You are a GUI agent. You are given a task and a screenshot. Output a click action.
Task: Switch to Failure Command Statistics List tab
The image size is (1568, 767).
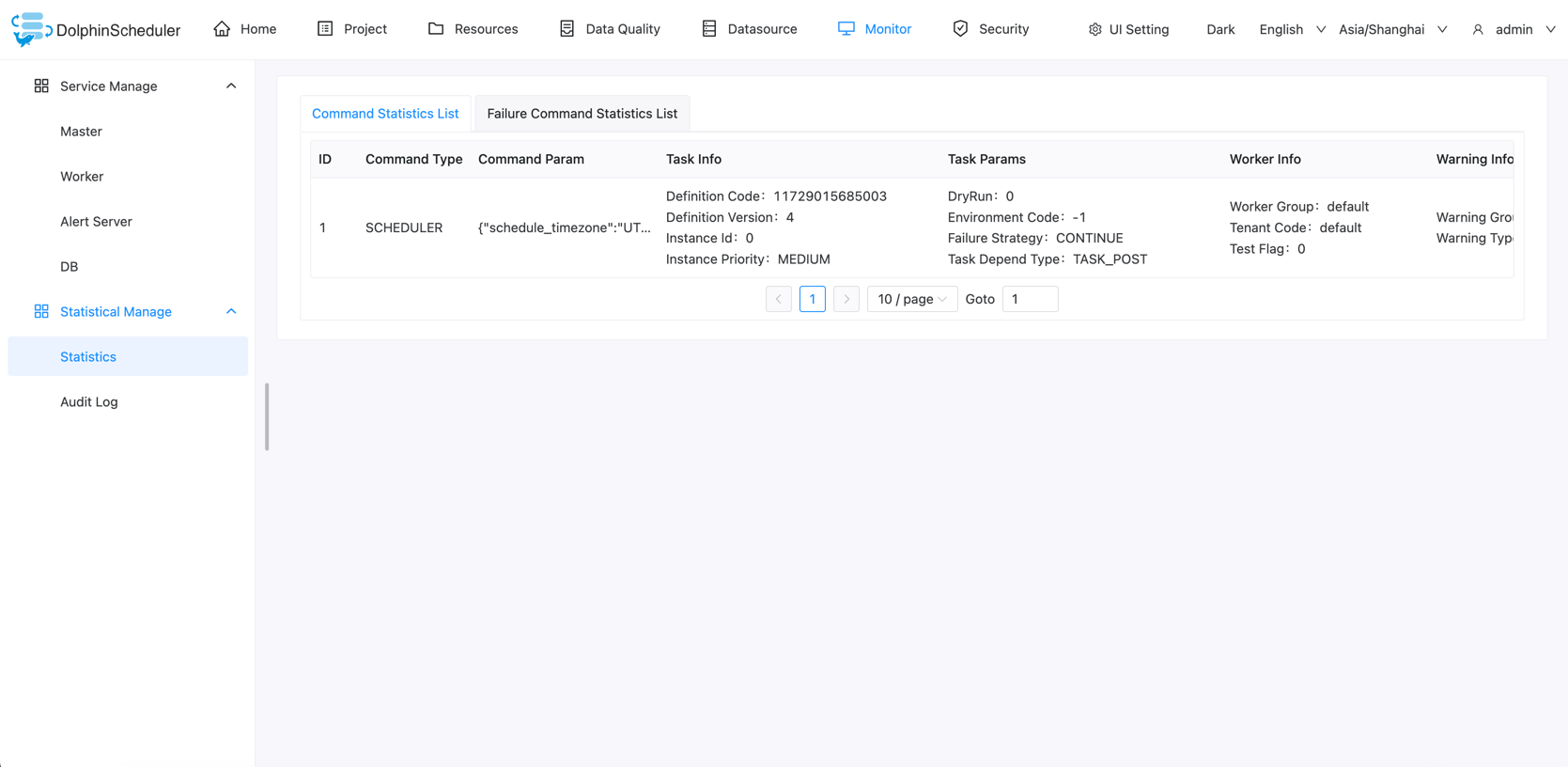pos(582,114)
